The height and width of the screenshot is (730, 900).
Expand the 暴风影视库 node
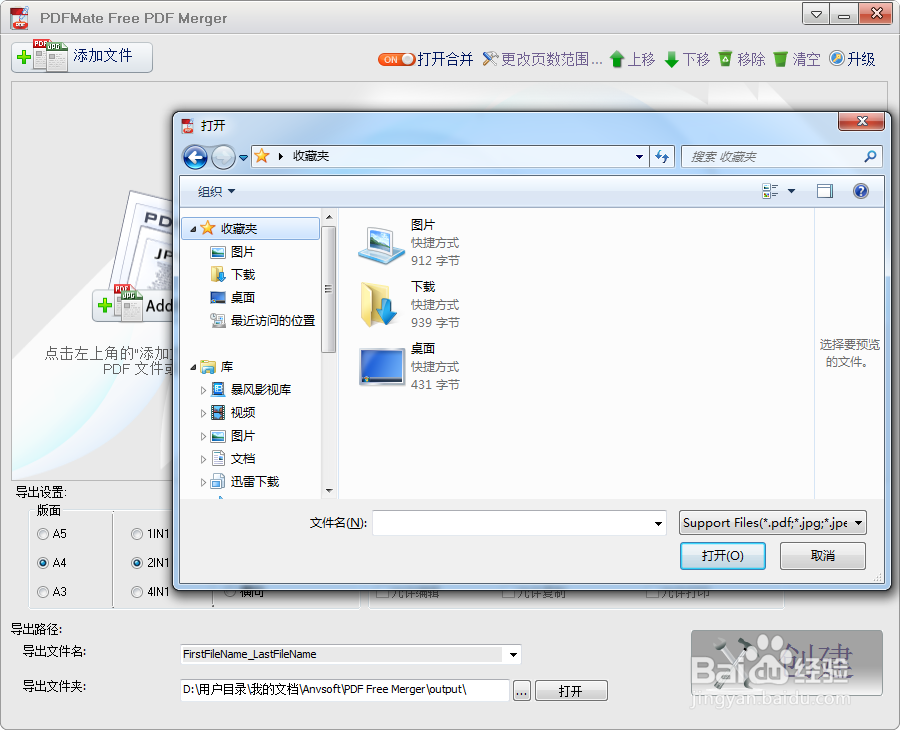(x=203, y=390)
